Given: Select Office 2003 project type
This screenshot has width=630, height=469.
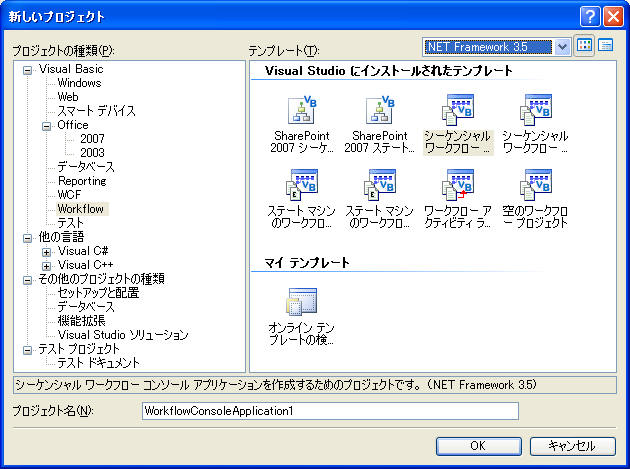Looking at the screenshot, I should pos(92,153).
